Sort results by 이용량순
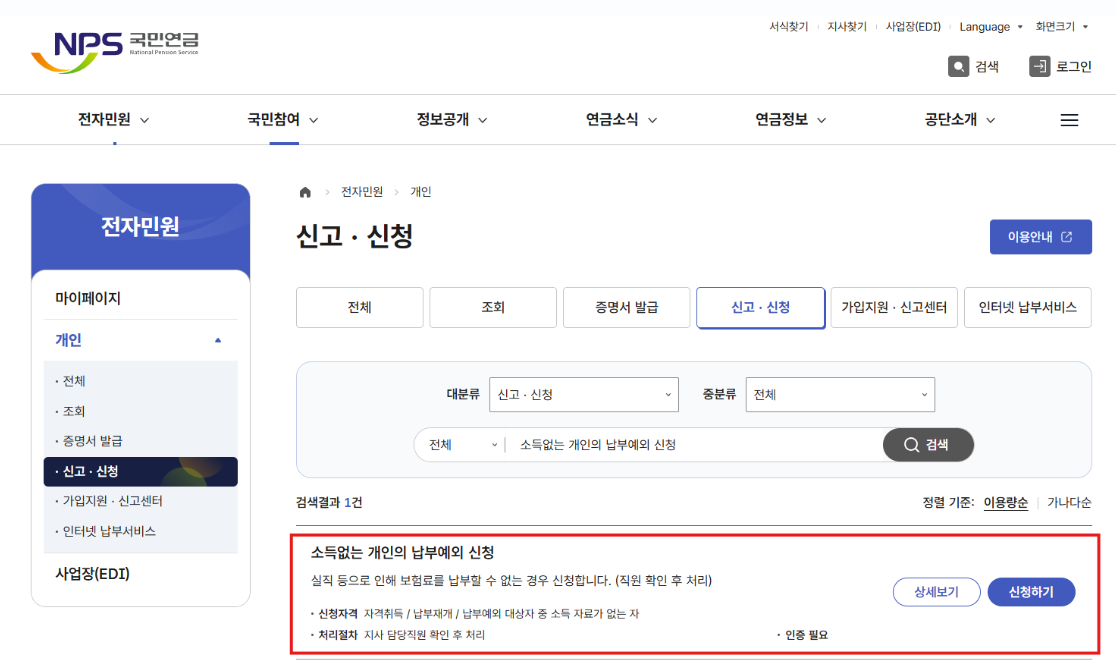This screenshot has width=1116, height=666. (x=1006, y=503)
